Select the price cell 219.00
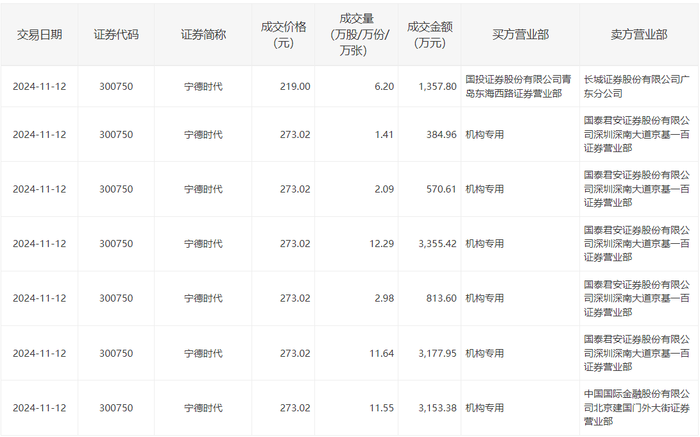Viewport: 700px width, 437px height. click(295, 87)
